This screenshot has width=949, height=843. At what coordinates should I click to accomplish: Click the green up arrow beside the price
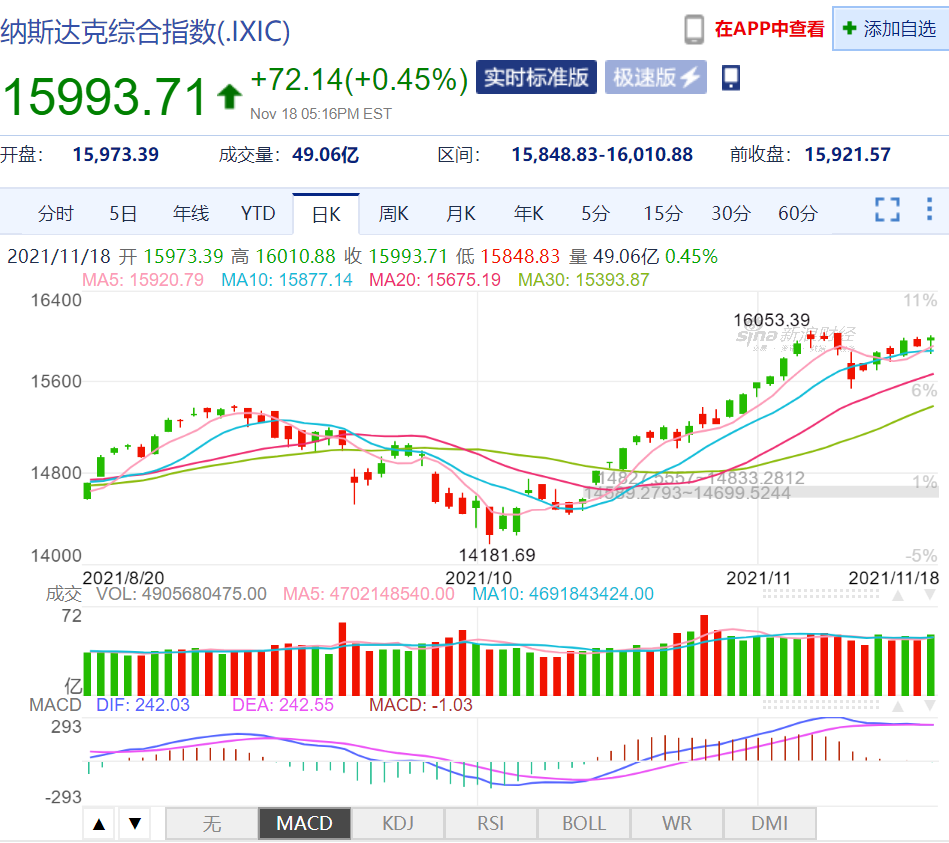click(x=229, y=97)
